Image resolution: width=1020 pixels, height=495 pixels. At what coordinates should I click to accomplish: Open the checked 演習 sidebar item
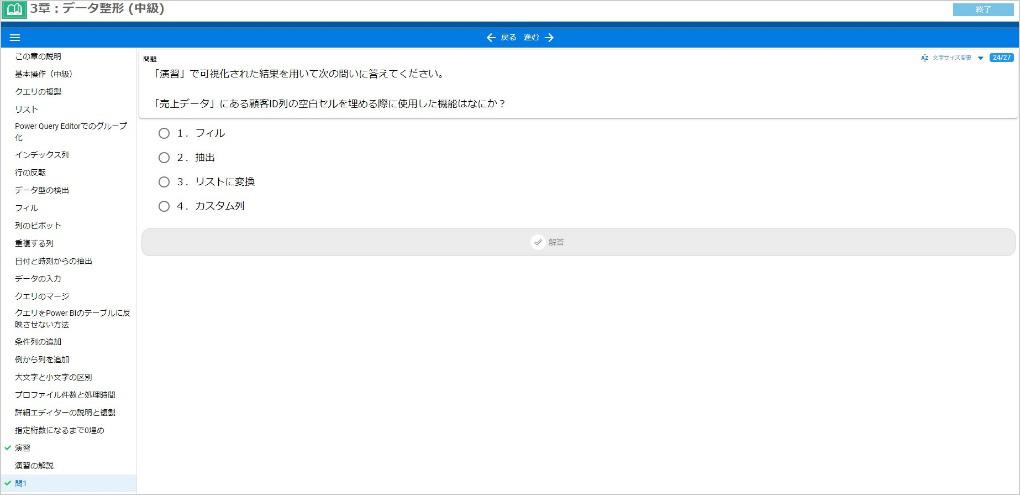[x=23, y=448]
